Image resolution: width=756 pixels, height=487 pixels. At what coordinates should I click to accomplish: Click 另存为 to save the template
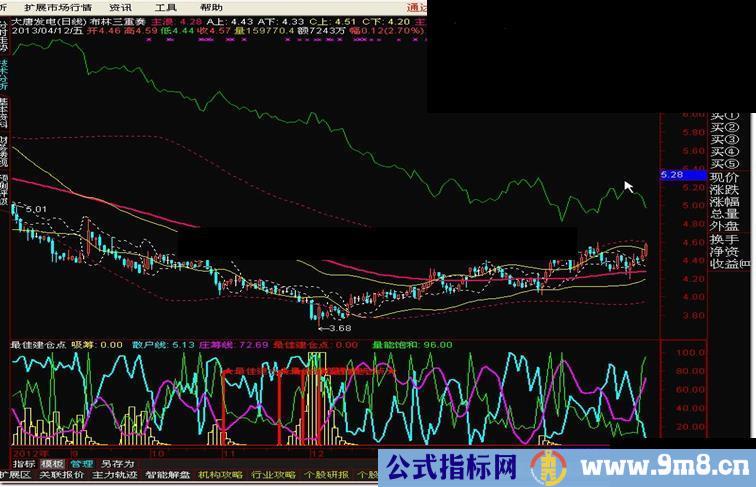(x=117, y=464)
